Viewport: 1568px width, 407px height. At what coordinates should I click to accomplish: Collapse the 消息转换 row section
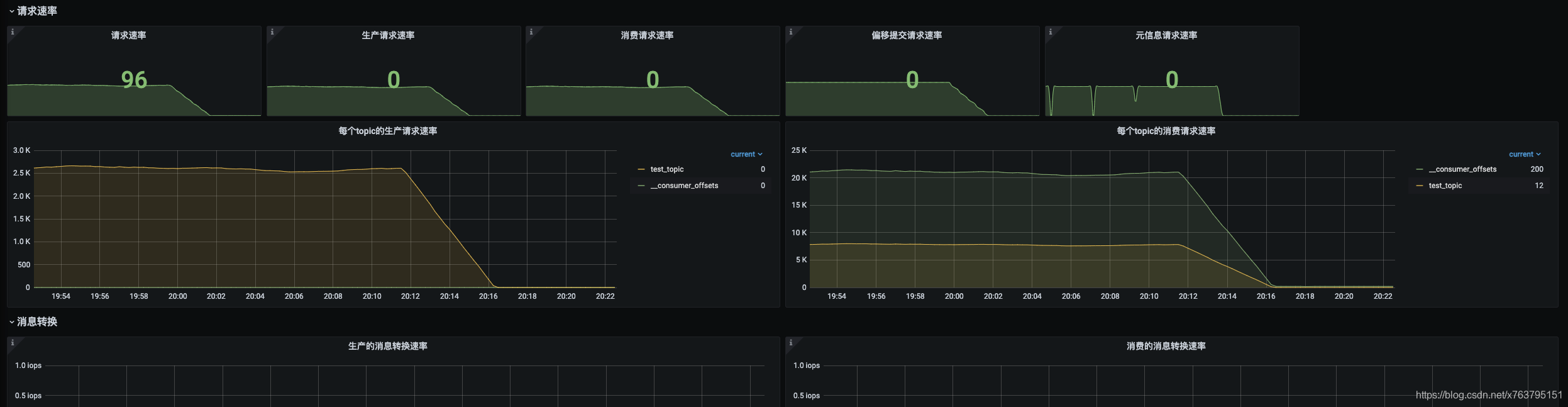[33, 321]
